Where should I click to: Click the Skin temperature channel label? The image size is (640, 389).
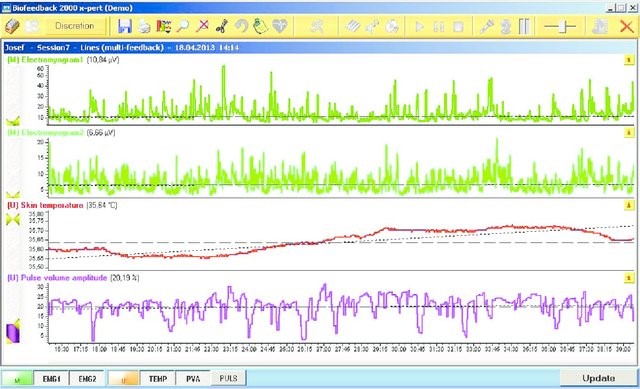pyautogui.click(x=45, y=205)
